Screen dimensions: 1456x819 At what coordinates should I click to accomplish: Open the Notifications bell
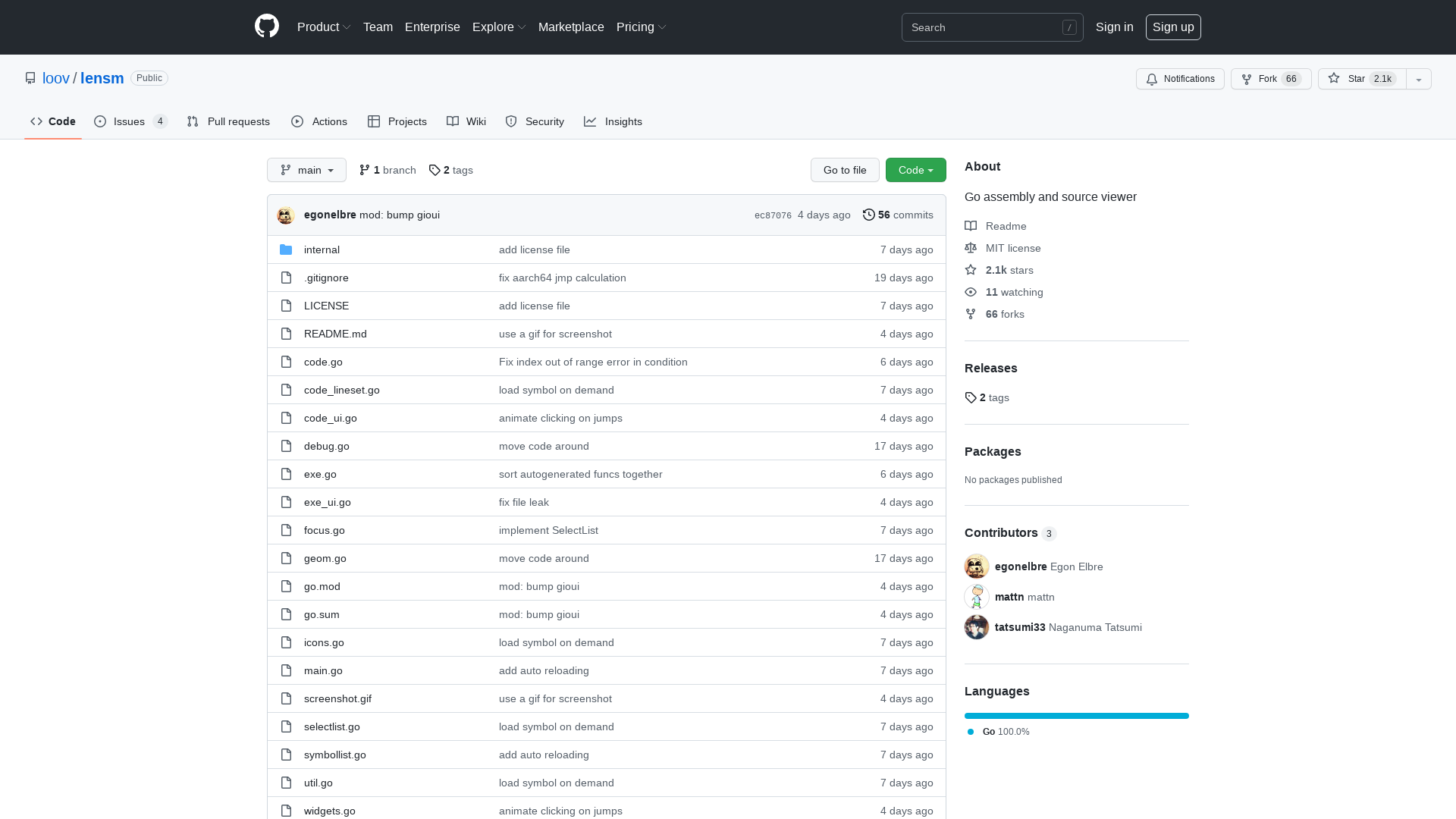click(1152, 79)
